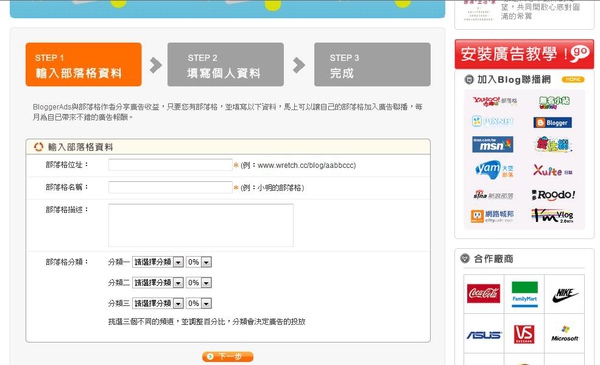The image size is (600, 365).
Task: Click the 合作廠商 heading
Action: [x=493, y=259]
